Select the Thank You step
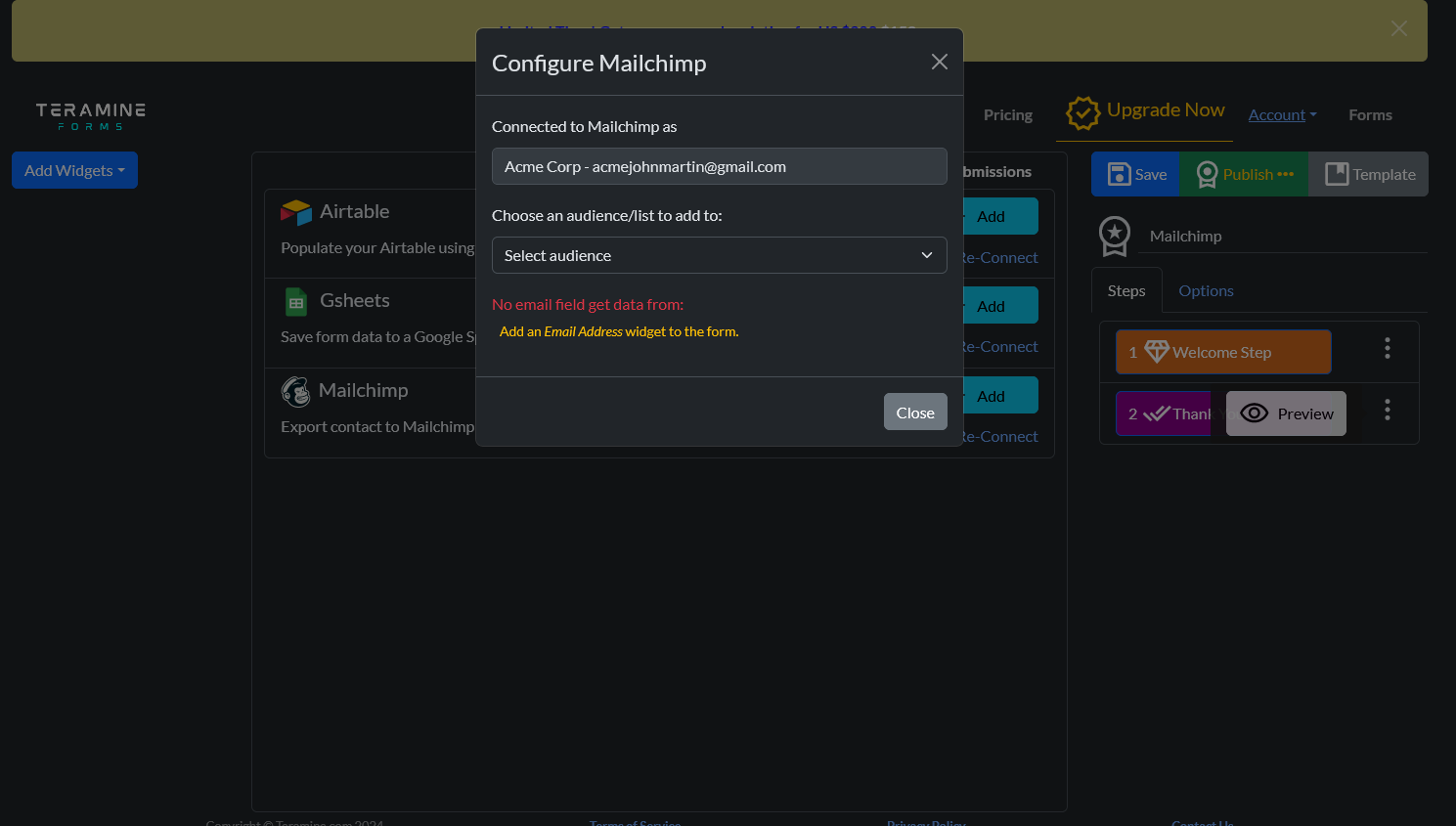Viewport: 1456px width, 826px height. tap(1165, 413)
